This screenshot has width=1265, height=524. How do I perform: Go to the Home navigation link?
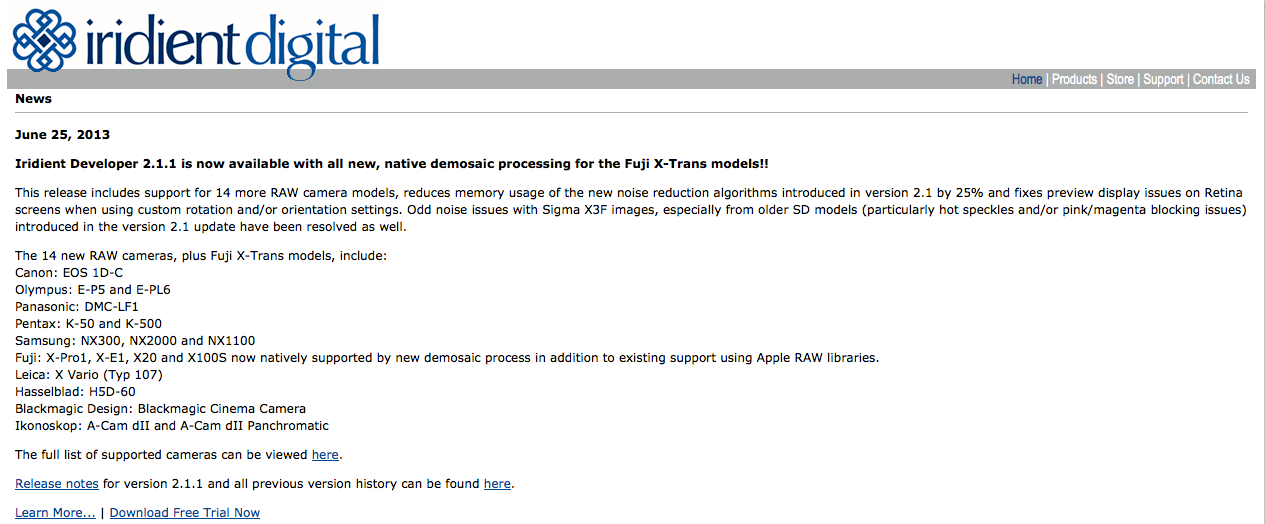click(1027, 79)
